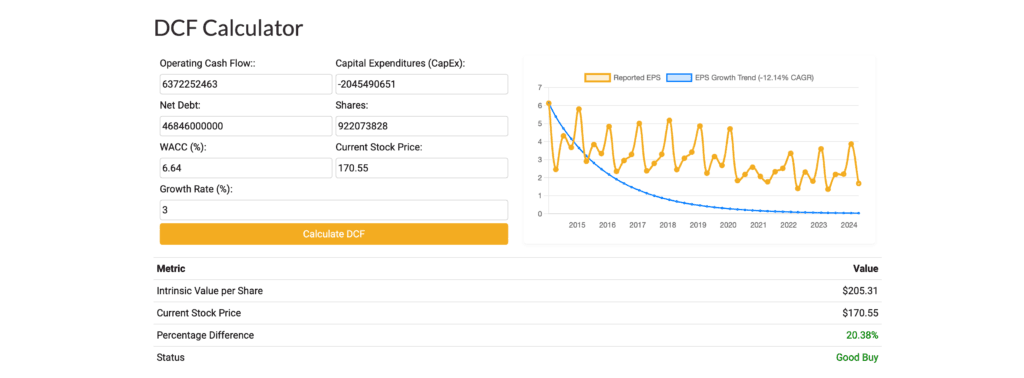The height and width of the screenshot is (378, 1024).
Task: Click the Current Stock Price table row label
Action: tap(199, 313)
